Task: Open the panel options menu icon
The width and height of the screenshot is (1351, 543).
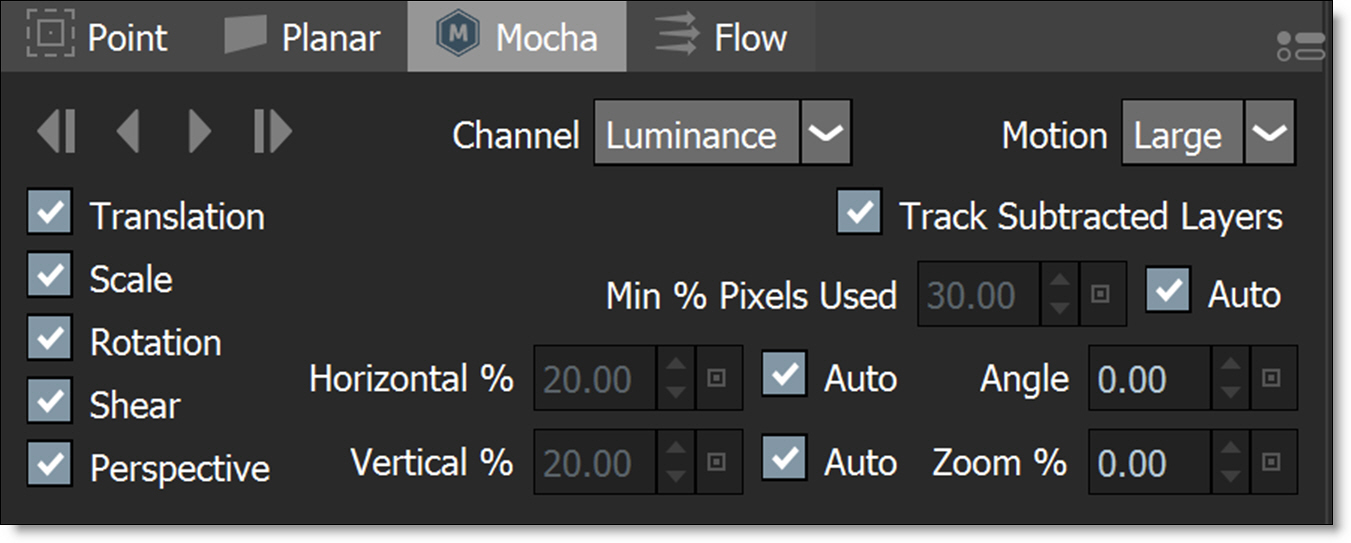Action: tap(1300, 46)
